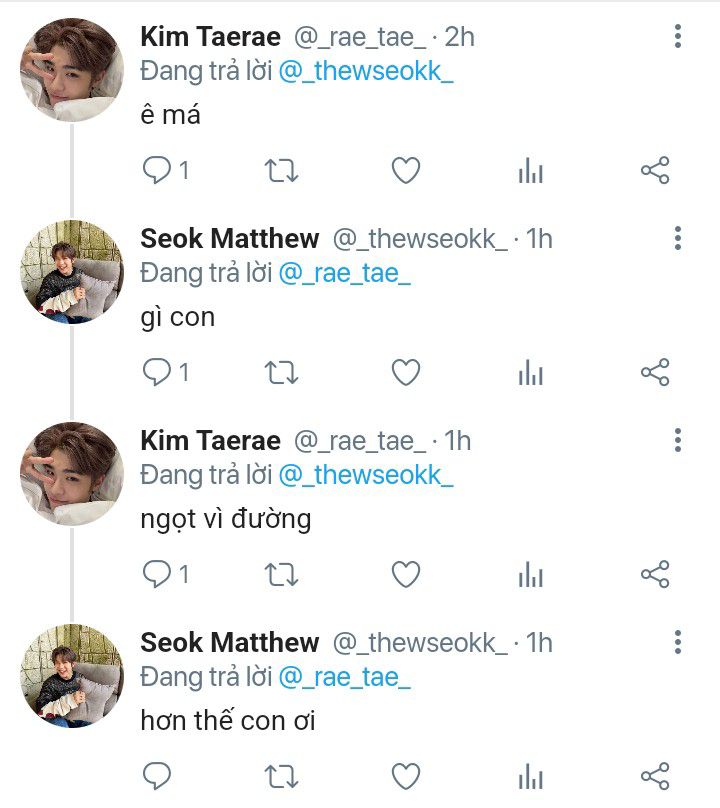The height and width of the screenshot is (808, 720).
Task: Reply to the "hơn thế con ơi" tweet
Action: (157, 777)
